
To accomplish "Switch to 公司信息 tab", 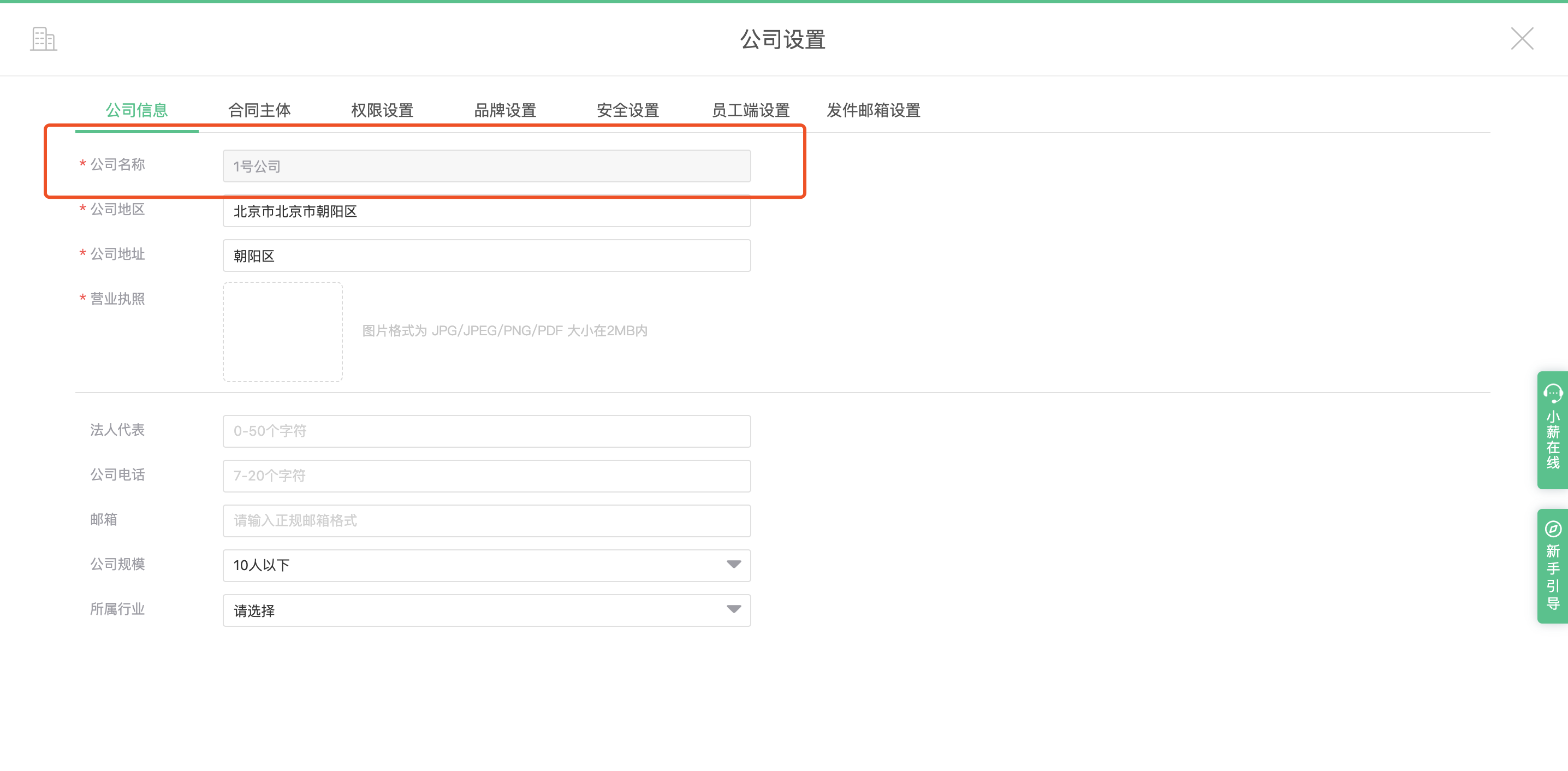I will 137,110.
